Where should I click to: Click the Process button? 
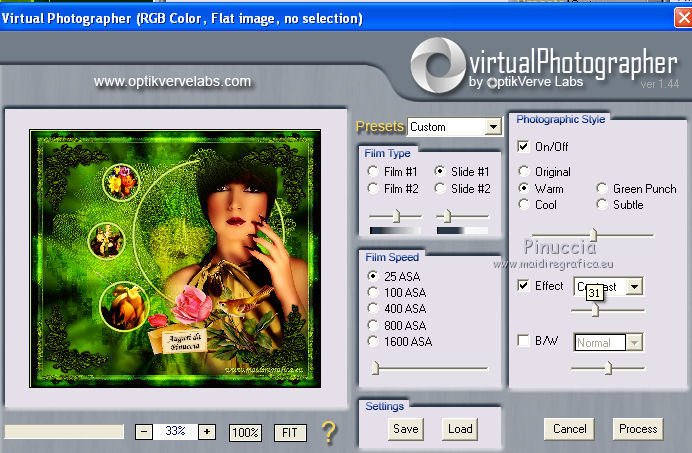[x=638, y=429]
